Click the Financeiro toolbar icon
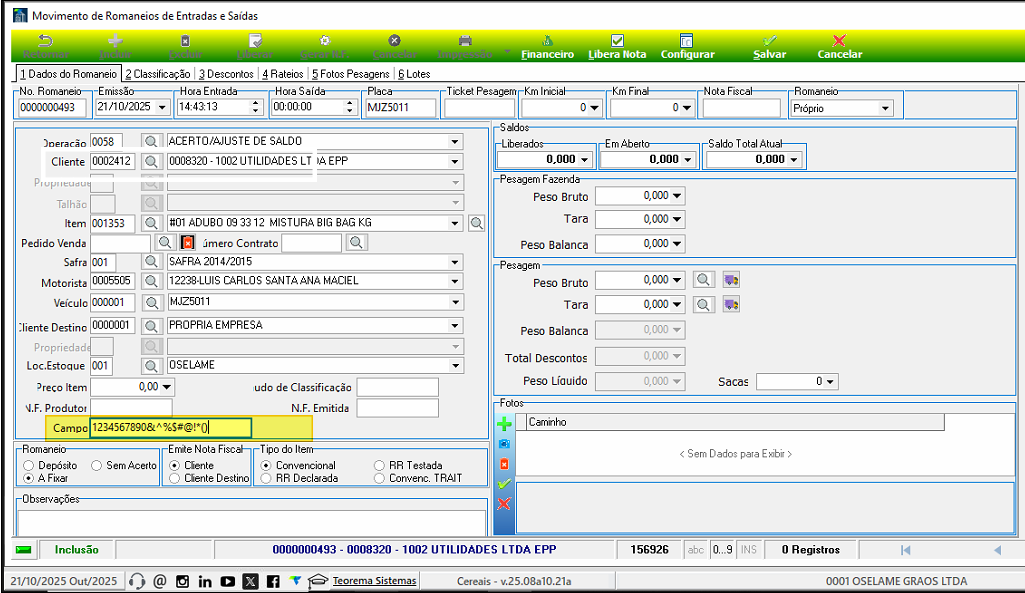 (547, 46)
